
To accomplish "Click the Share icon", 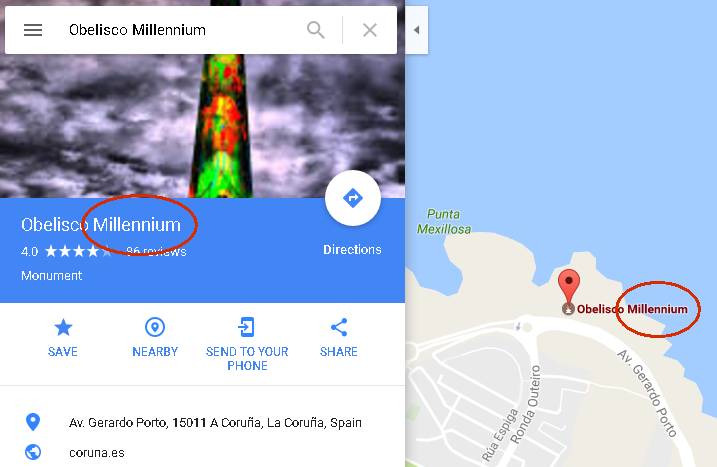I will [x=339, y=327].
